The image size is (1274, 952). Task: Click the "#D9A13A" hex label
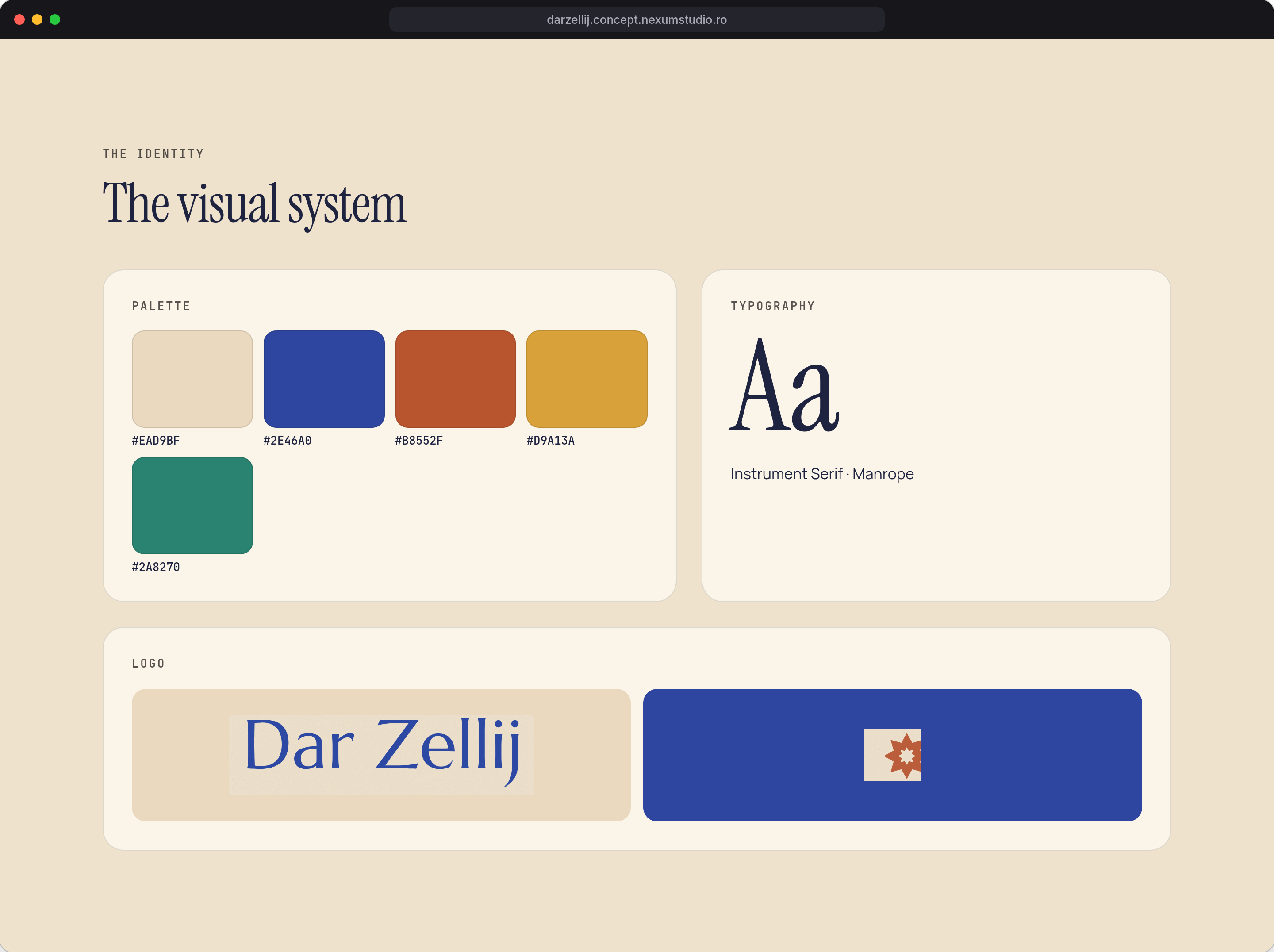551,441
